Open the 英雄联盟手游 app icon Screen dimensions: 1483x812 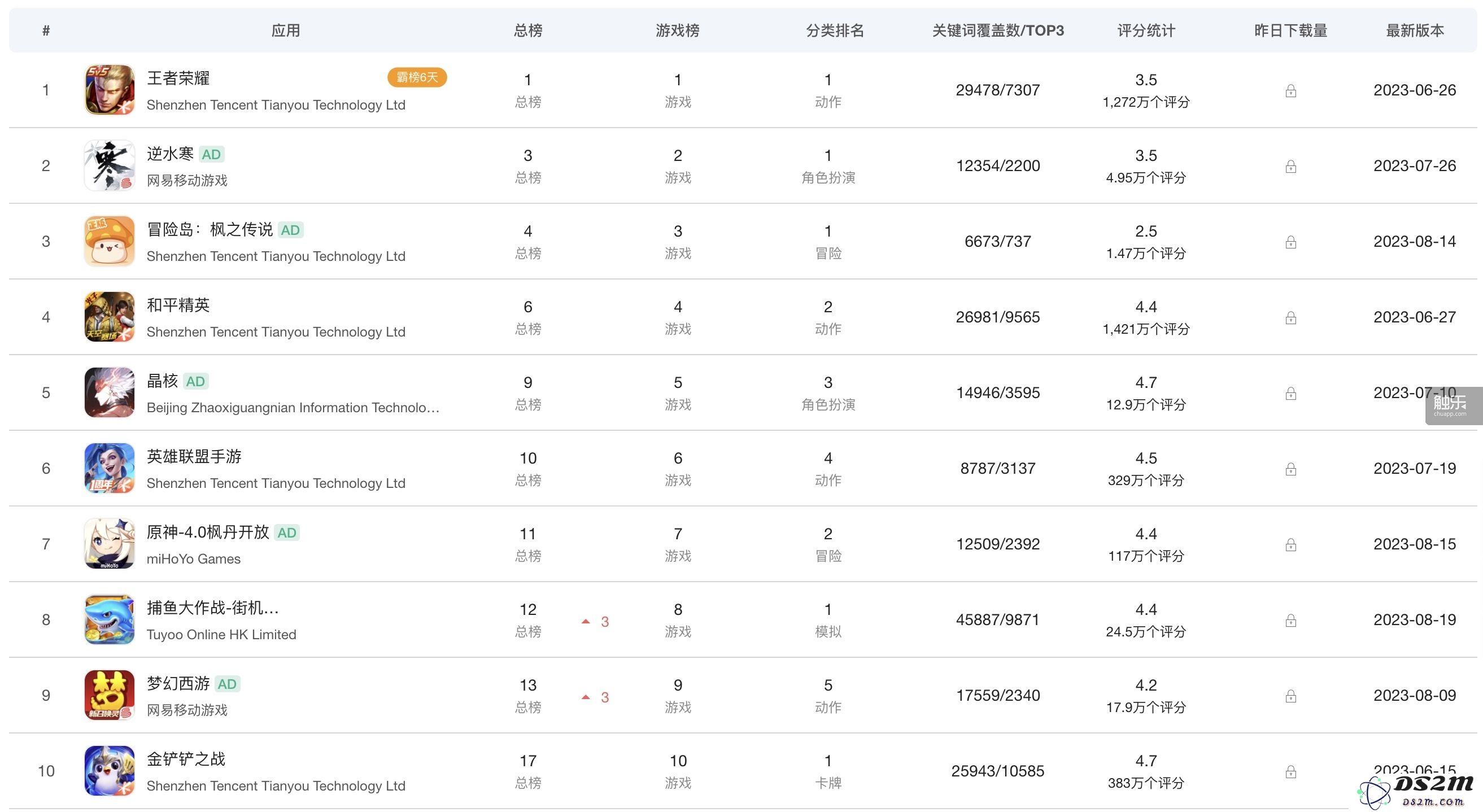(110, 469)
